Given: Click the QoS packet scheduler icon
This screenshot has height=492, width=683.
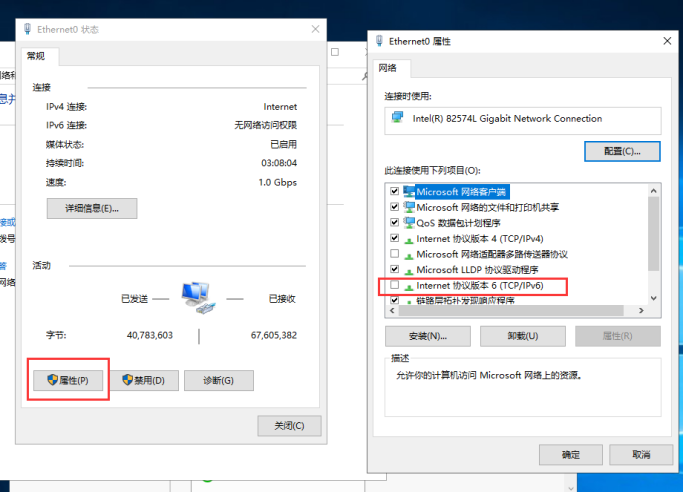Looking at the screenshot, I should click(409, 223).
